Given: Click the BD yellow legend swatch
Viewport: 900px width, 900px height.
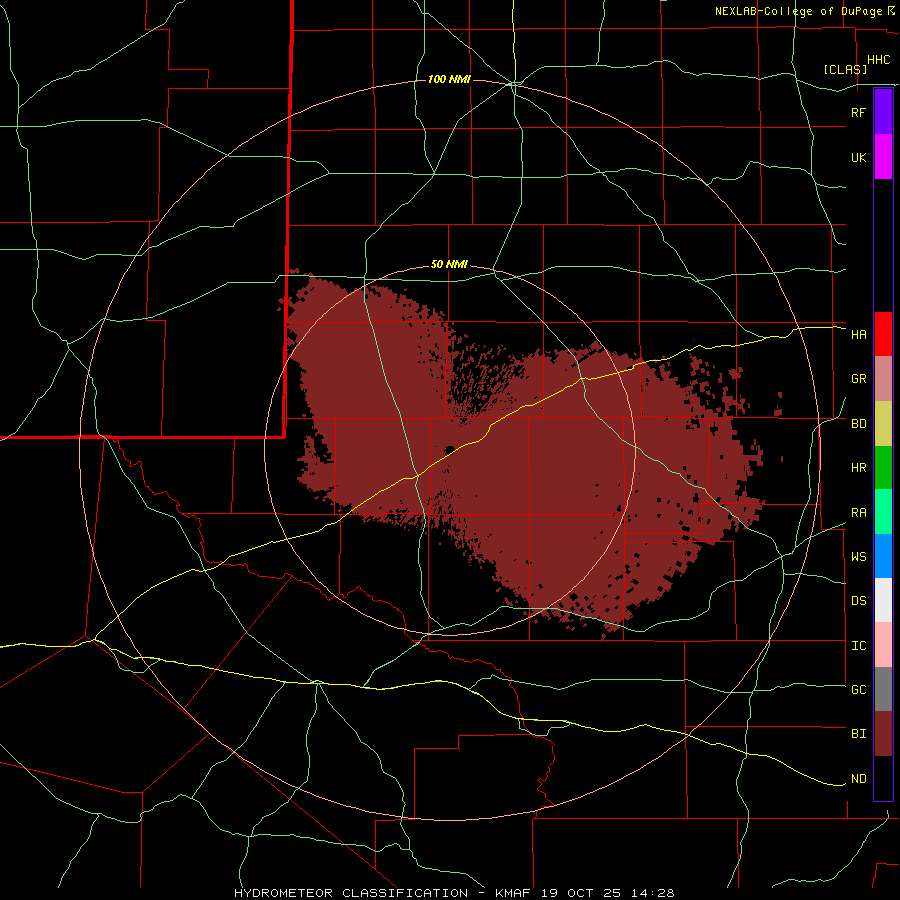Looking at the screenshot, I should pos(883,424).
